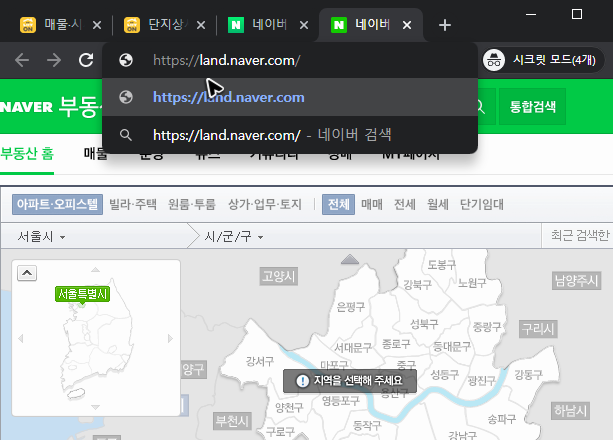Select 월세 deal type filter
Image resolution: width=613 pixels, height=440 pixels.
click(x=437, y=204)
